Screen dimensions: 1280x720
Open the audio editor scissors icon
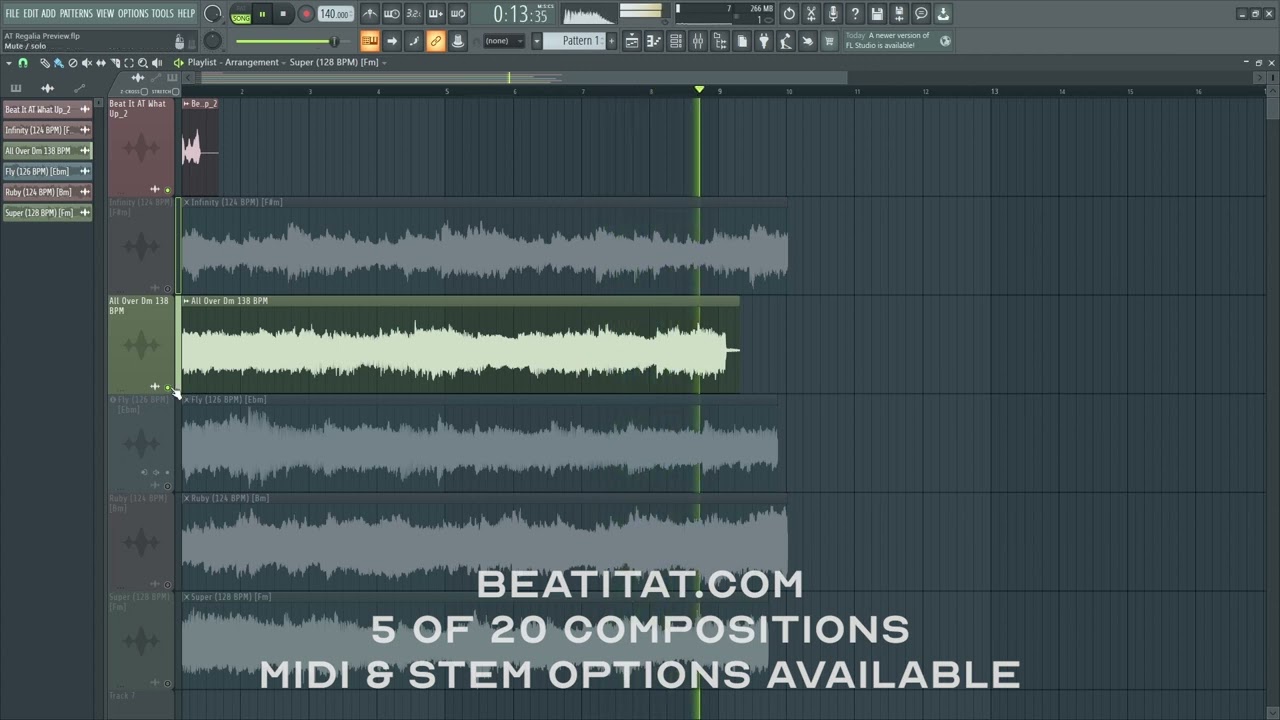pos(811,14)
